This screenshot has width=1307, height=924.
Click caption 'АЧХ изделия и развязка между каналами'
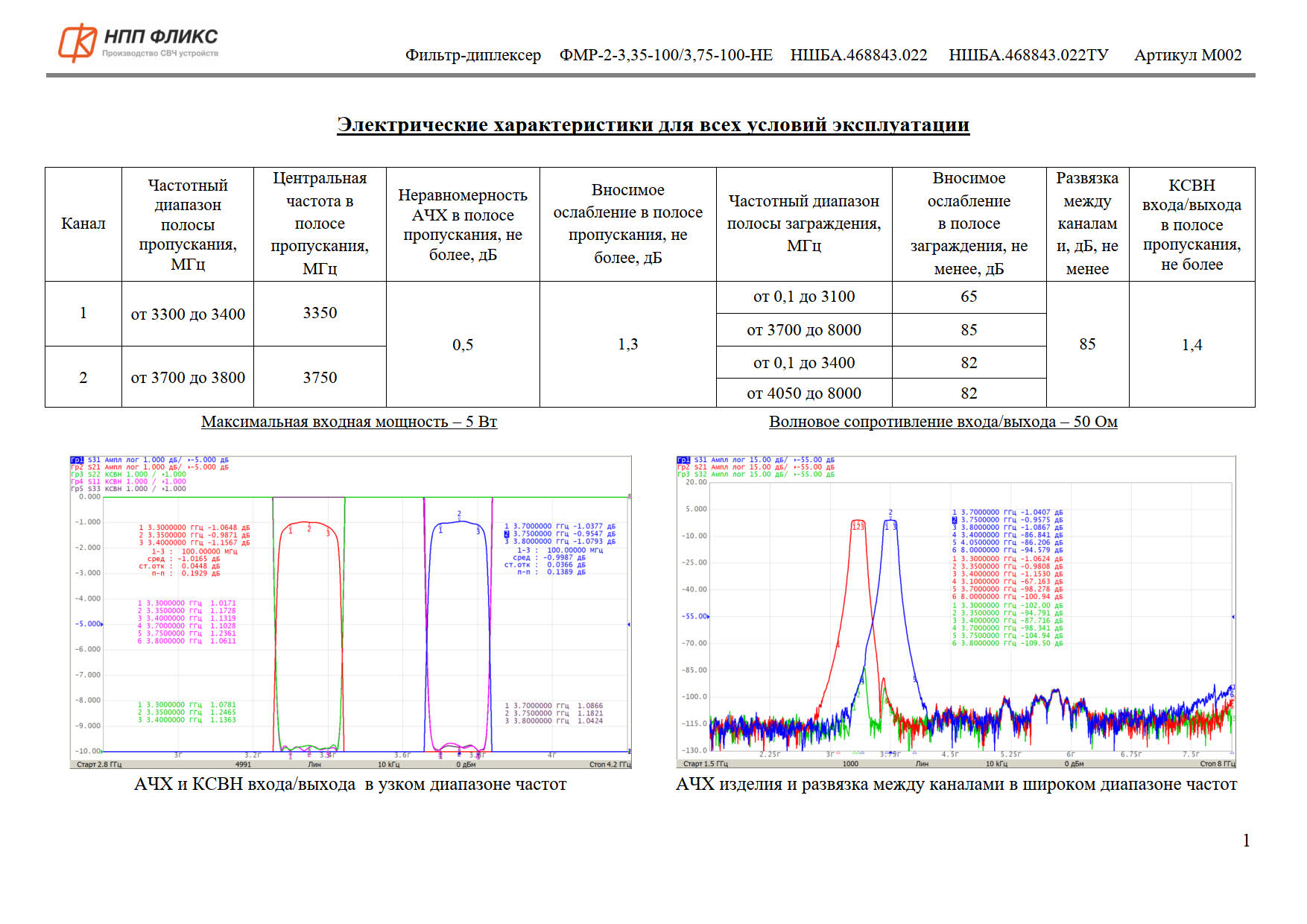[956, 785]
